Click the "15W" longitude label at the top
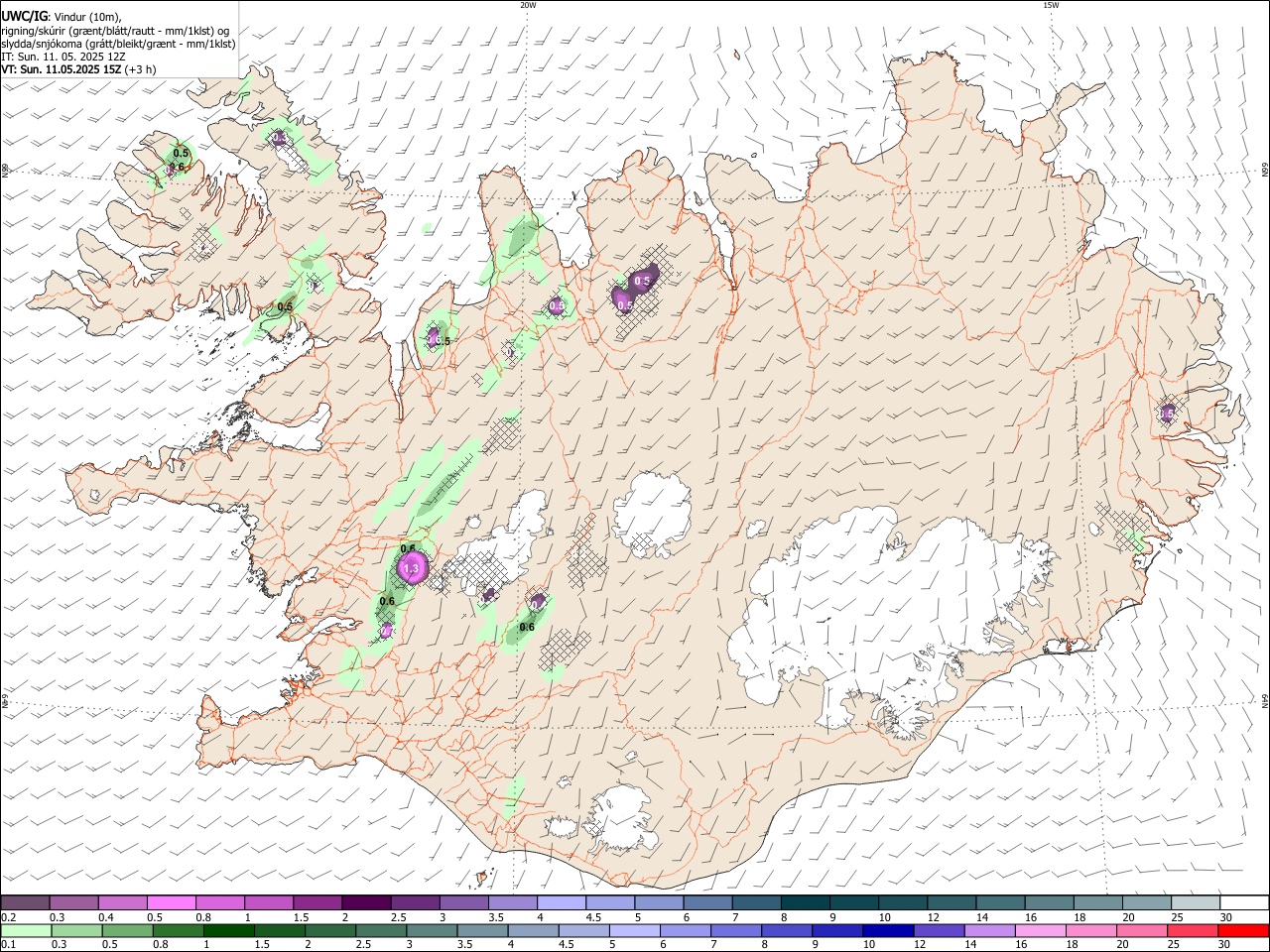1270x952 pixels. click(1051, 5)
